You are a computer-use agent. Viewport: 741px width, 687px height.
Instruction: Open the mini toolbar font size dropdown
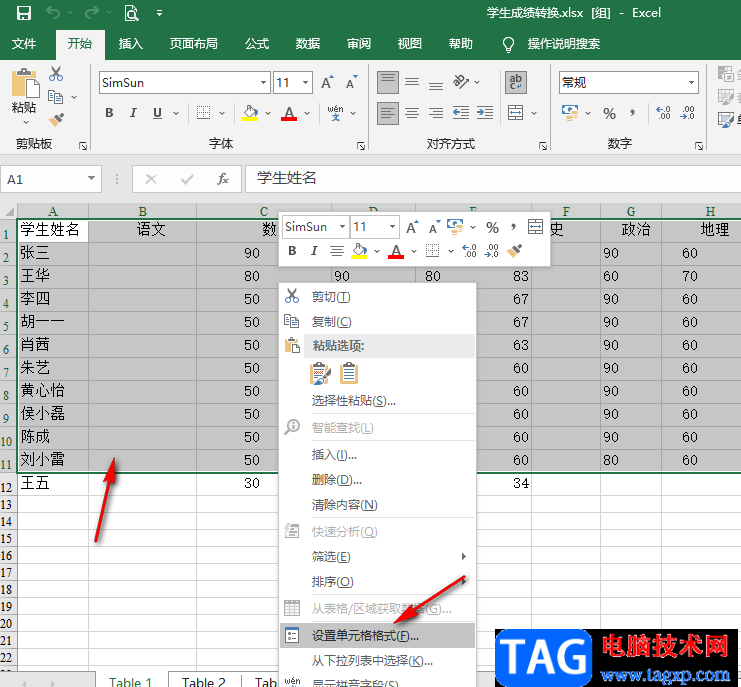pyautogui.click(x=392, y=227)
